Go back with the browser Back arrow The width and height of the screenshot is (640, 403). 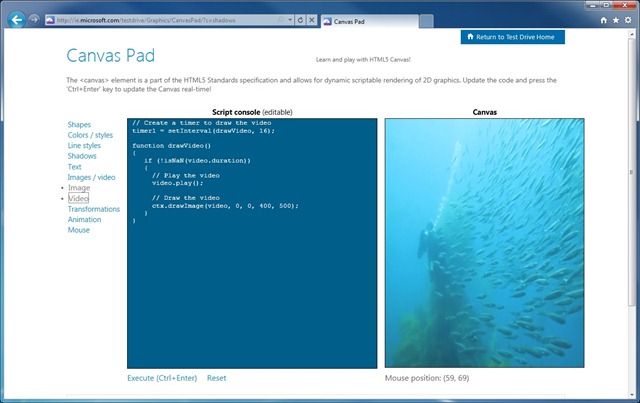pyautogui.click(x=16, y=20)
